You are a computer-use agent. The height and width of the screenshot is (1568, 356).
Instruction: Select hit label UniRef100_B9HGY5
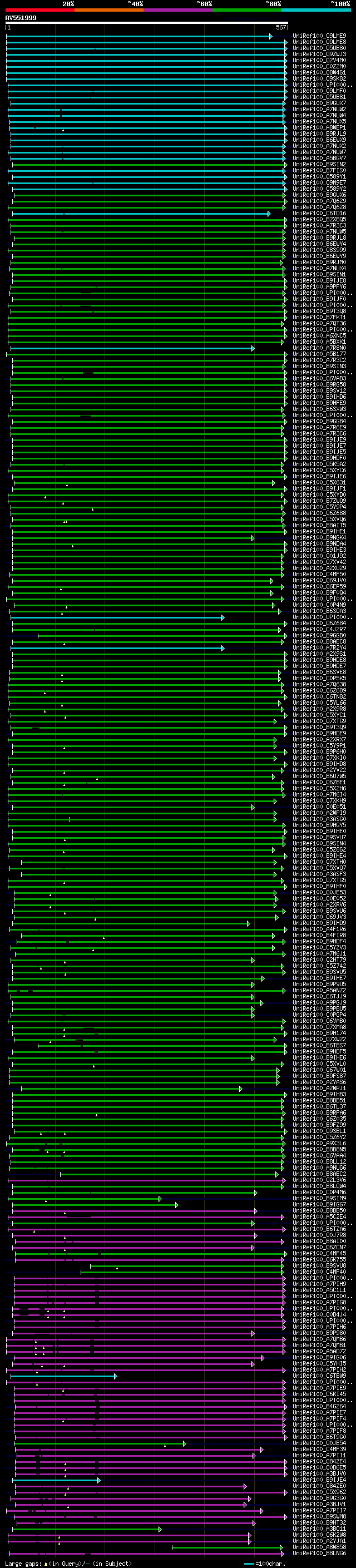(x=319, y=825)
